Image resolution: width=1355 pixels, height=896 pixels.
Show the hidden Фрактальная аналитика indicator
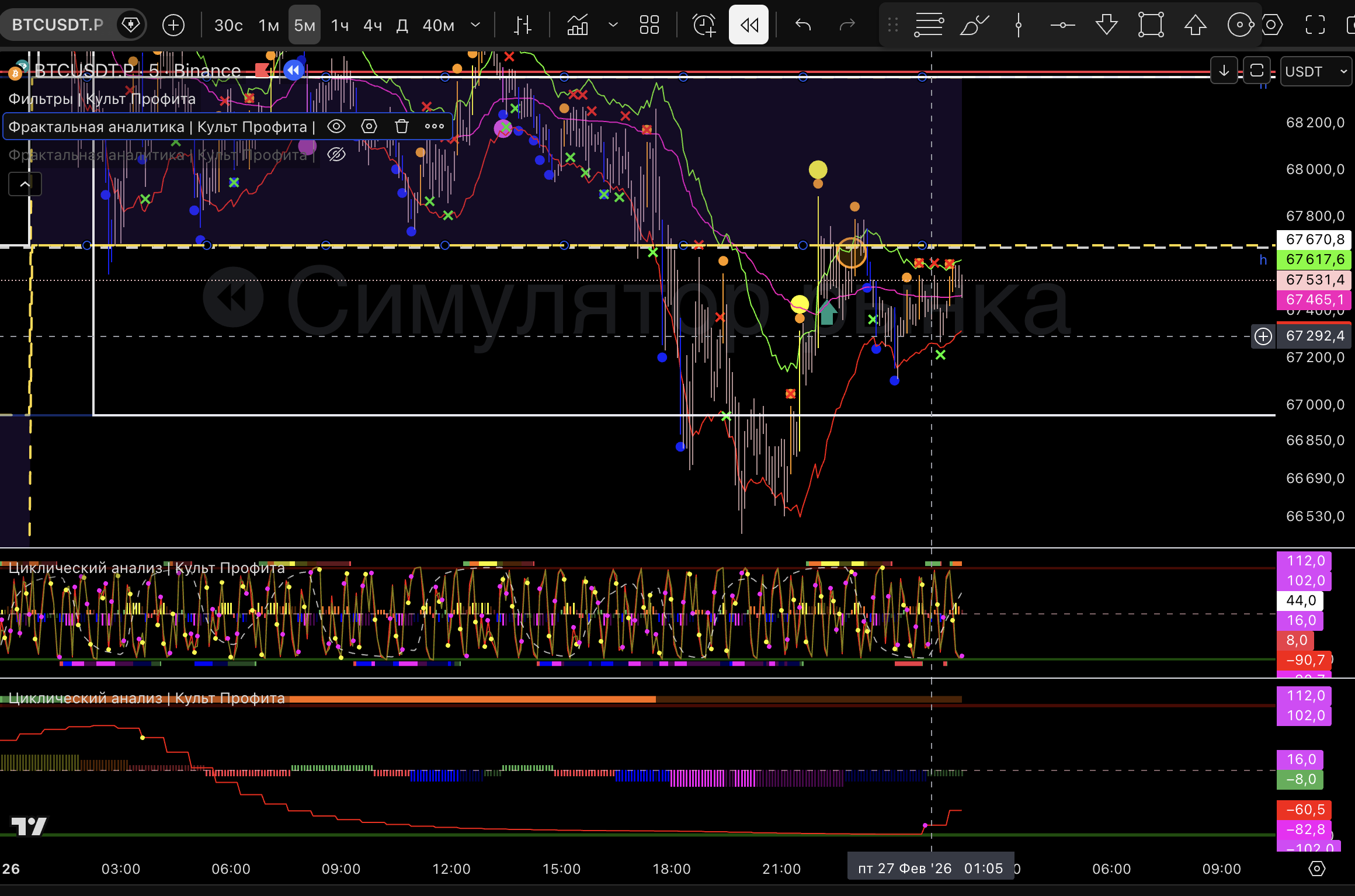[x=336, y=155]
